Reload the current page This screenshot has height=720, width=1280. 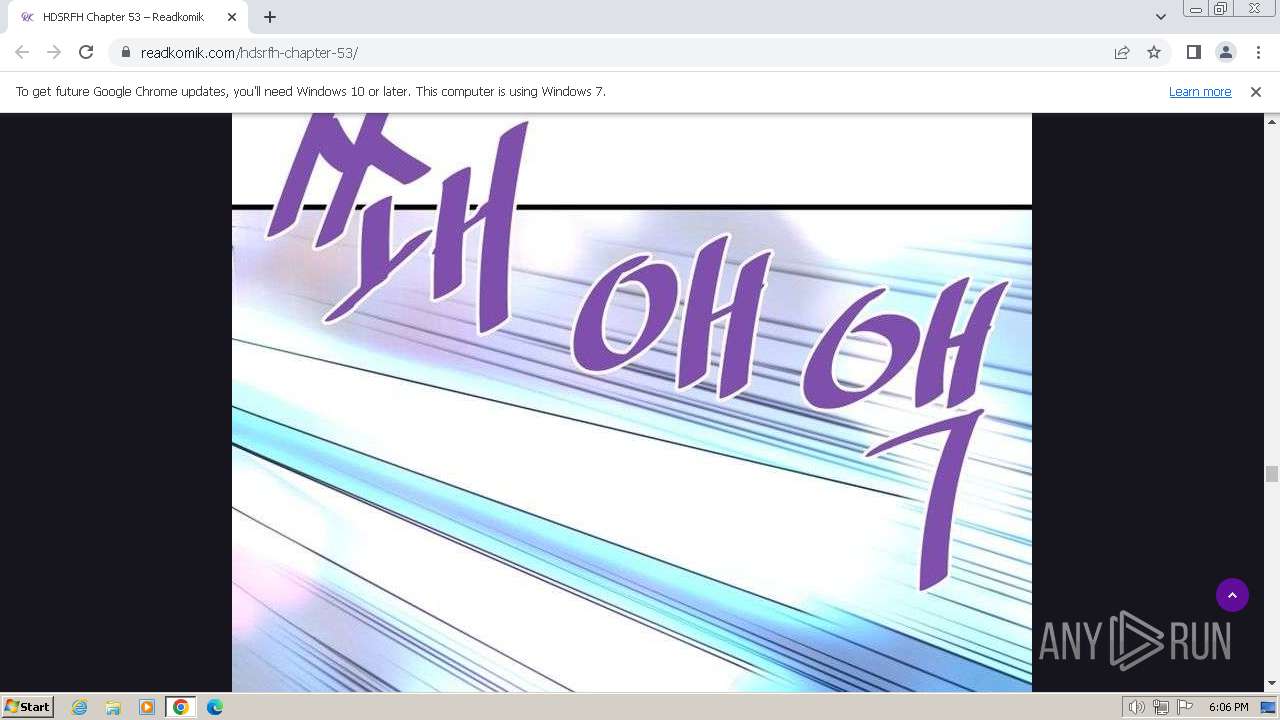(86, 52)
